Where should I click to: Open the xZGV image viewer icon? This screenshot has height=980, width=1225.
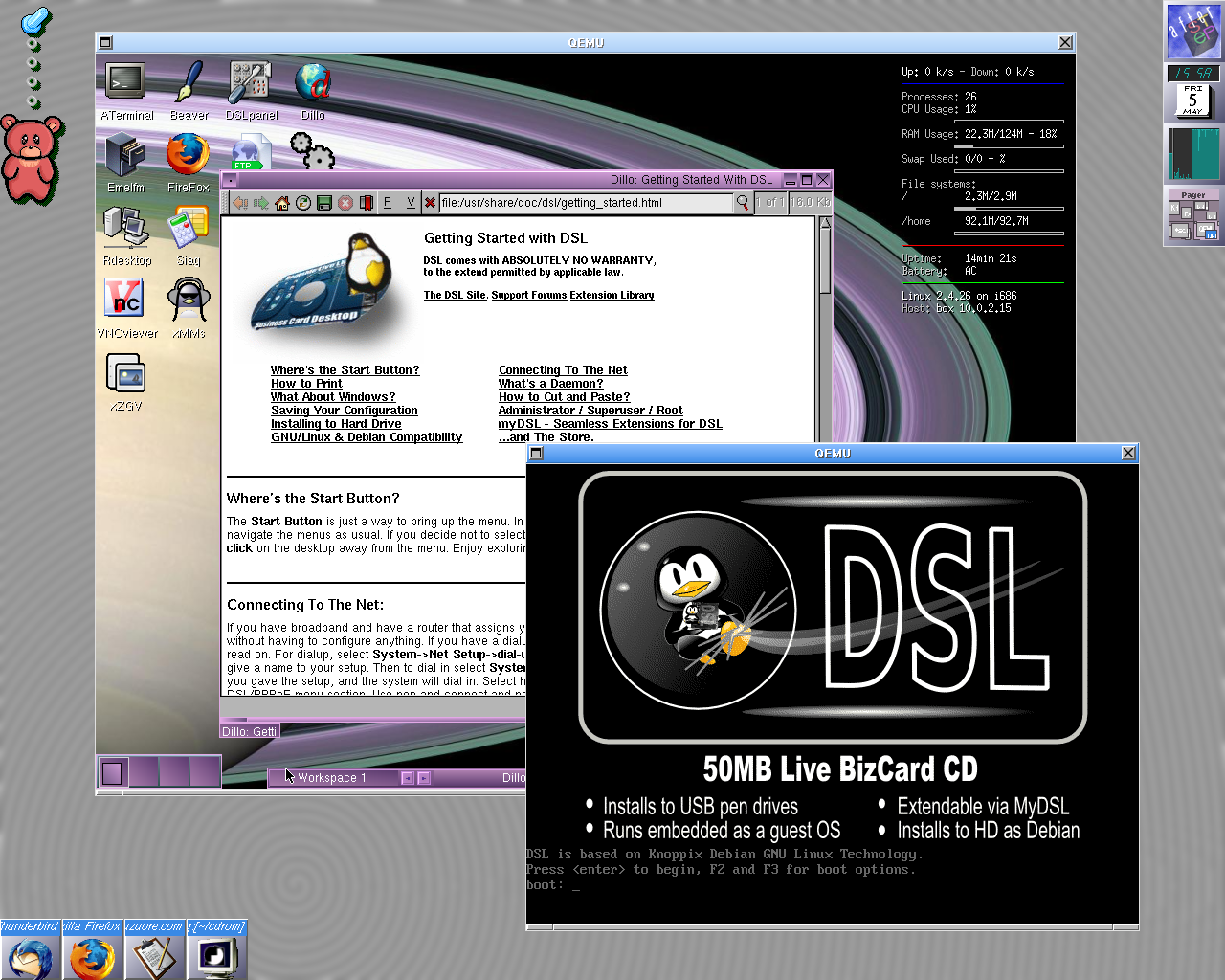point(125,373)
